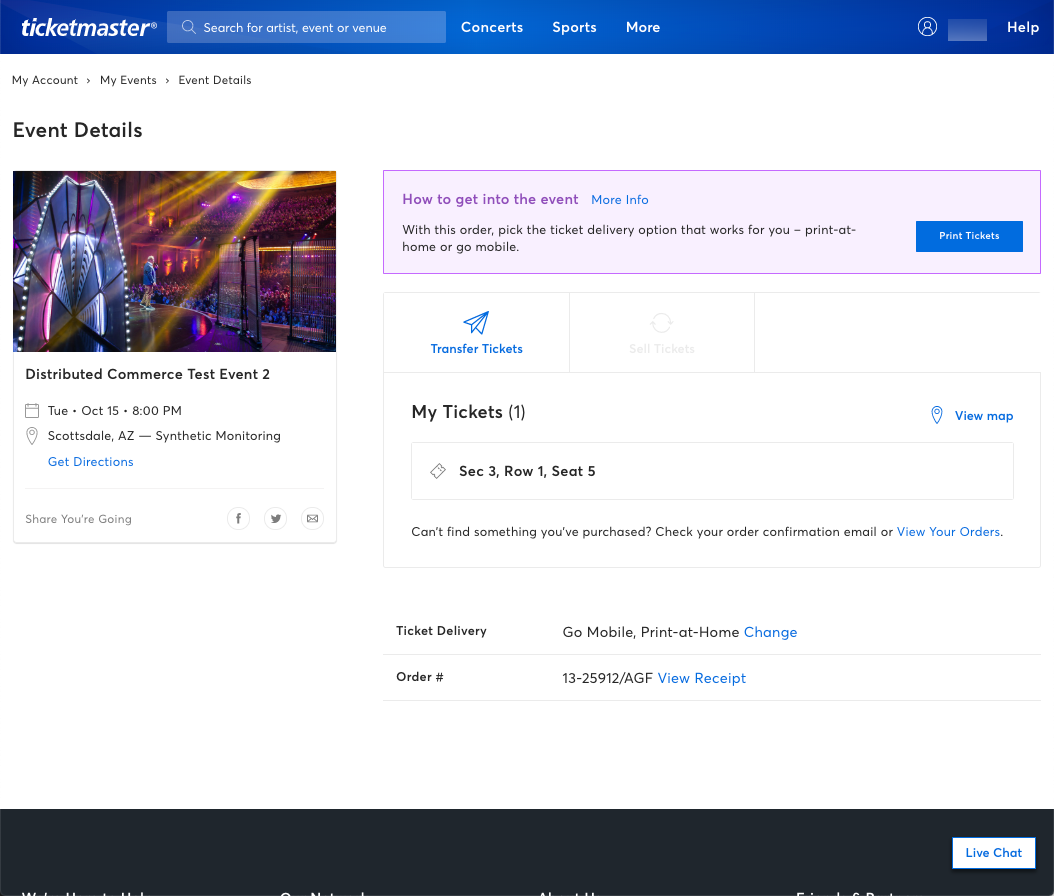Open the More menu

(x=643, y=27)
